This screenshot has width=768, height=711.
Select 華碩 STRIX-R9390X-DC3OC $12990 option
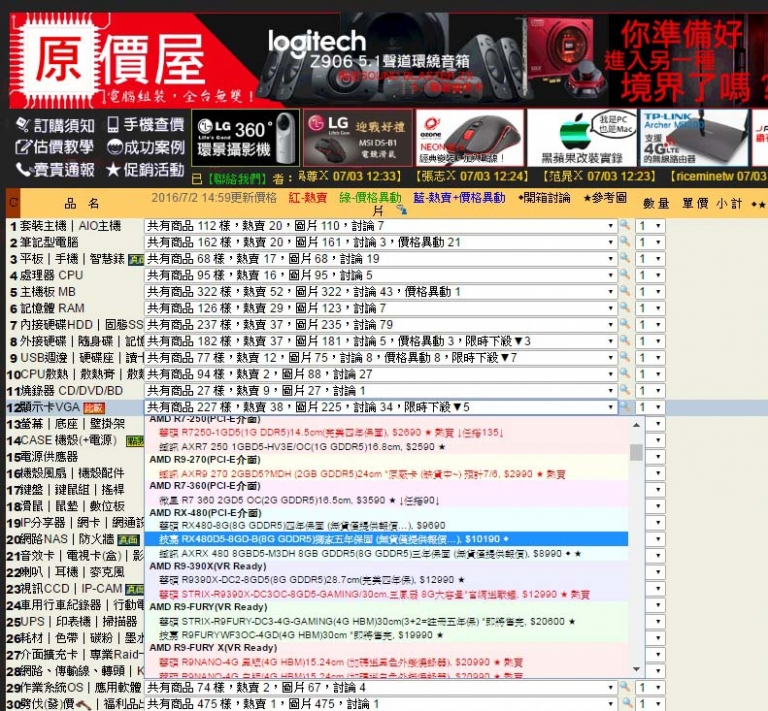point(386,594)
